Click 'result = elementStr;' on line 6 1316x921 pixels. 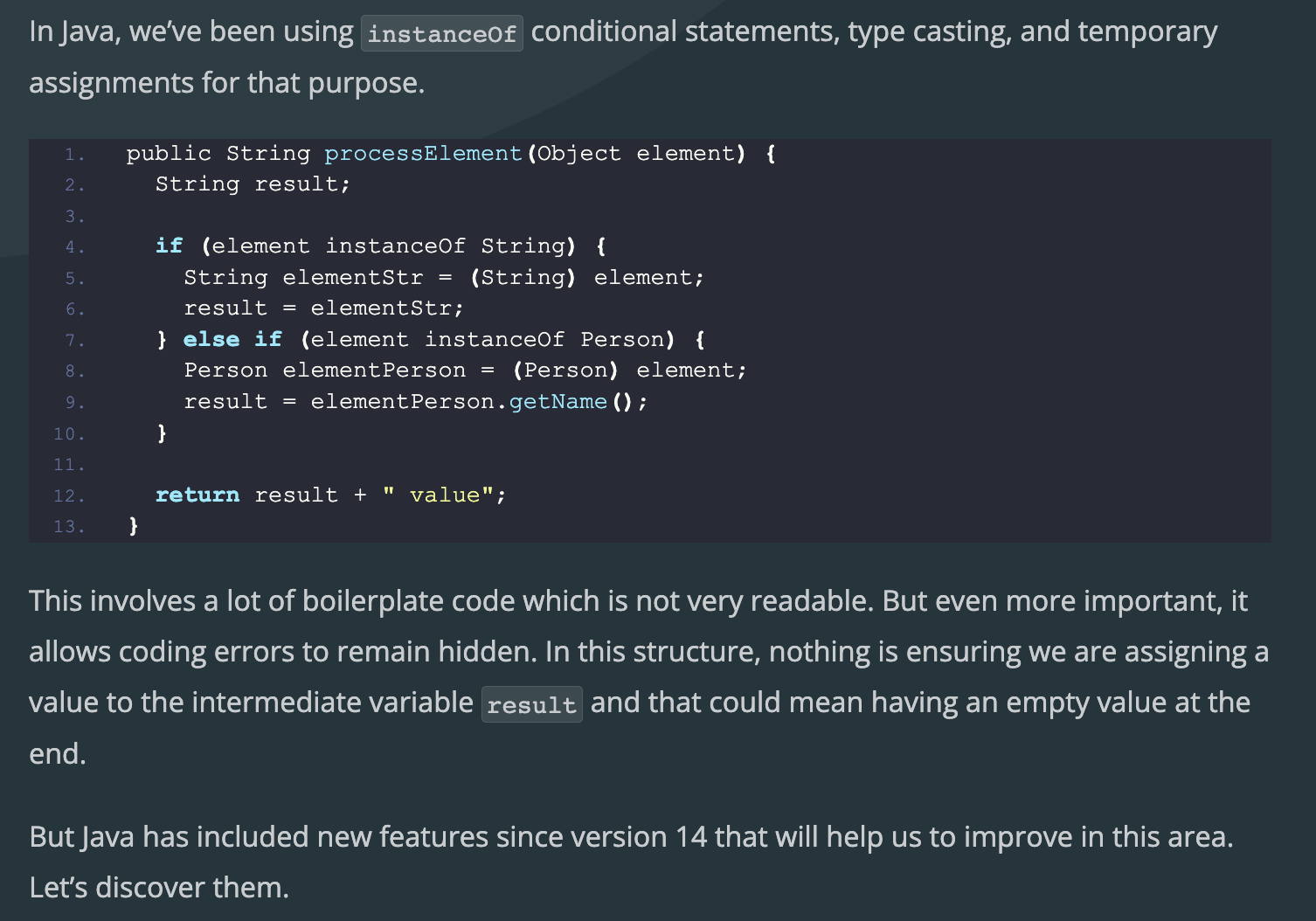click(x=323, y=308)
